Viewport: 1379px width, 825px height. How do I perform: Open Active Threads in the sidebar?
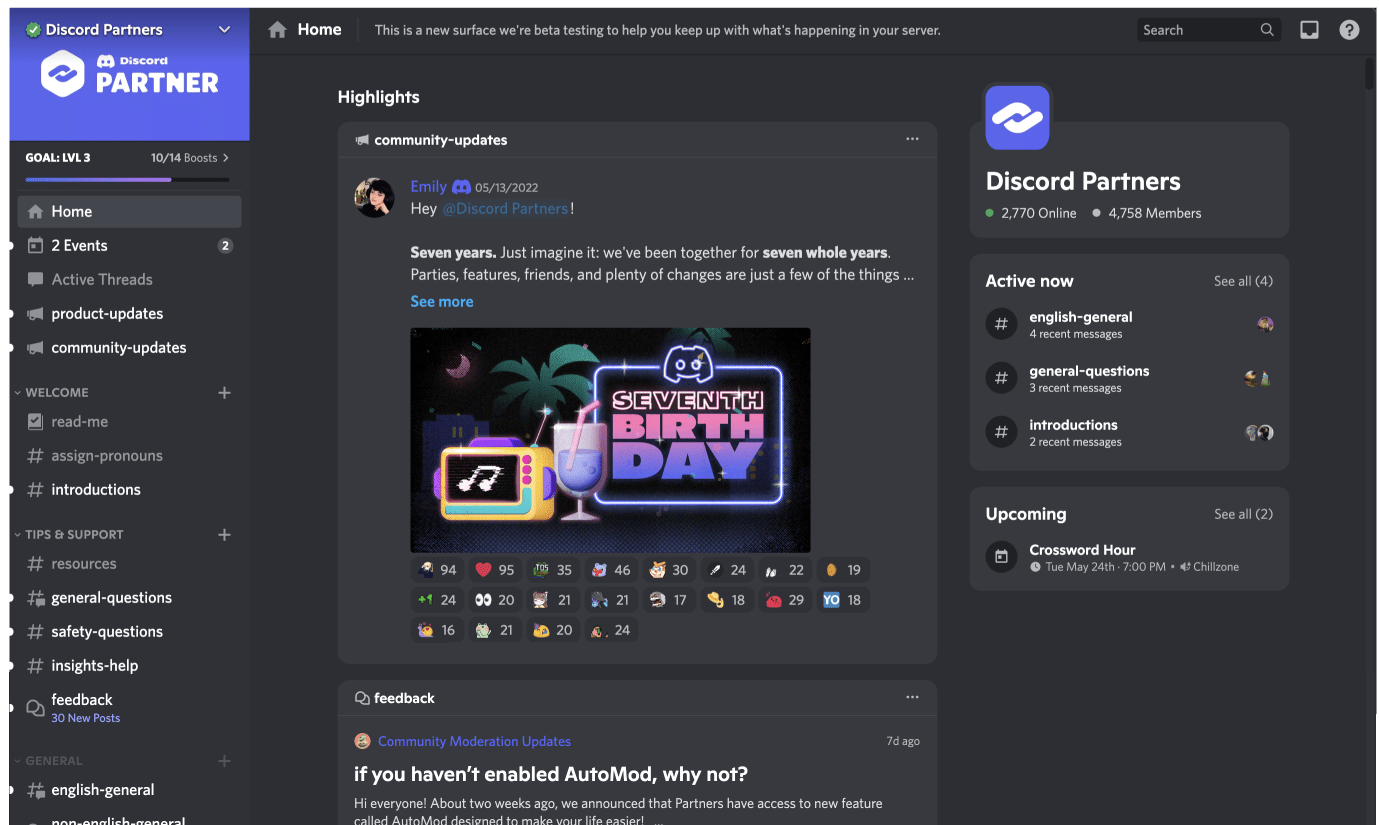tap(129, 280)
